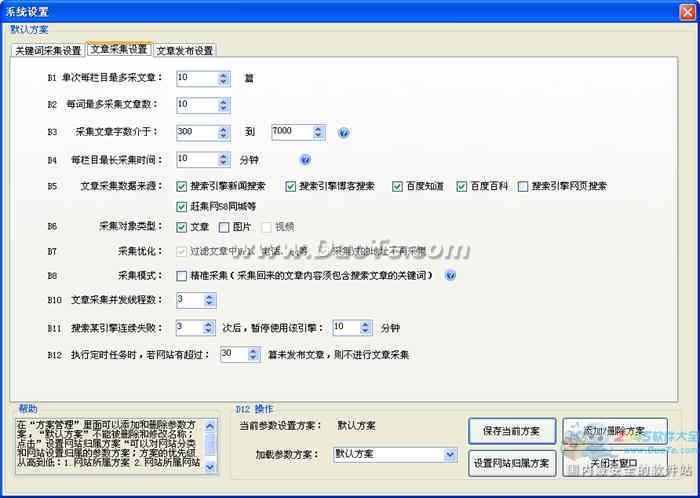Click the help icon after 精准采集 description
Screen dimensions: 700x498
tap(450, 276)
